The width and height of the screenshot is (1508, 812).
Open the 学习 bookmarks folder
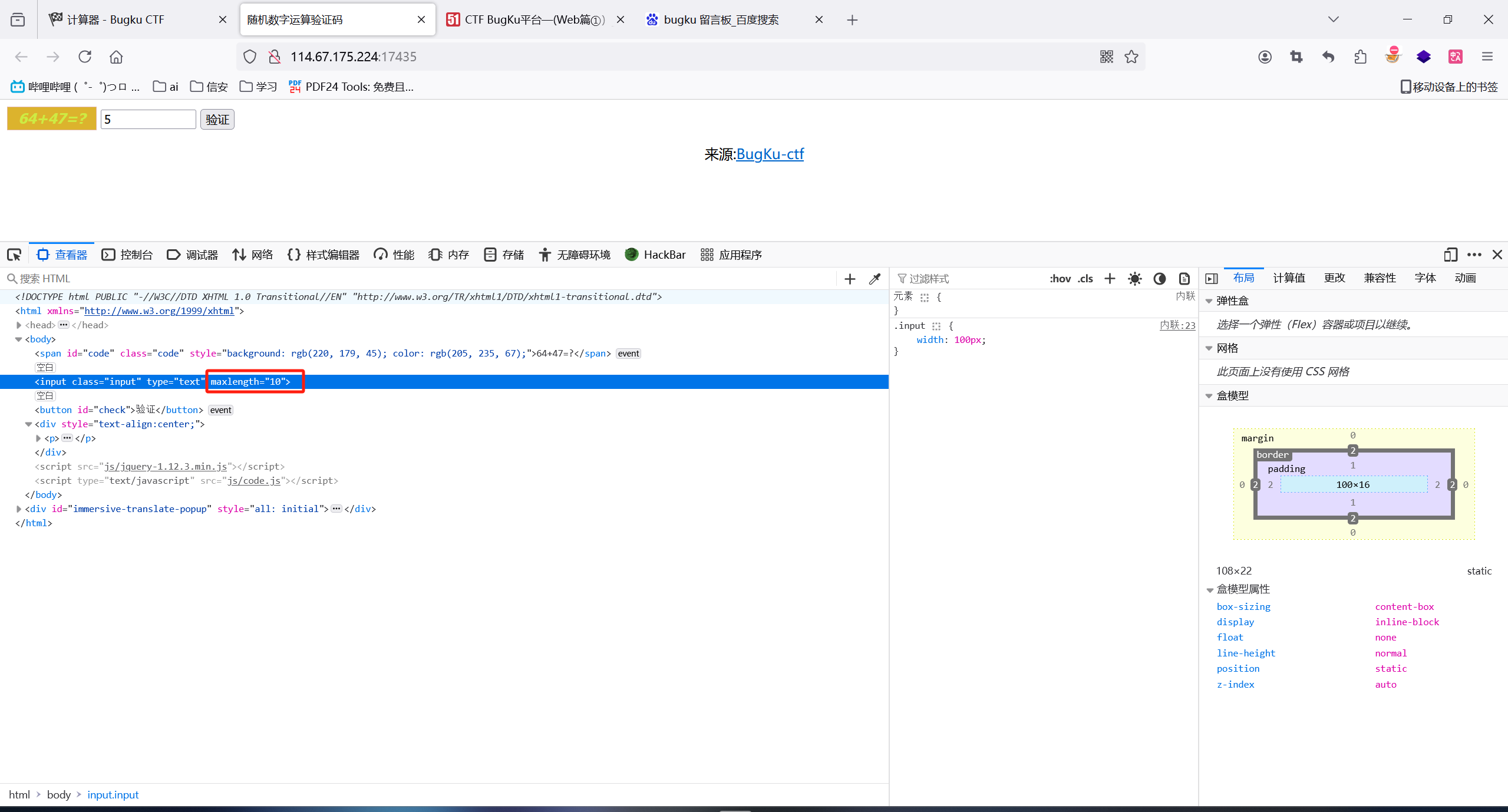coord(258,87)
